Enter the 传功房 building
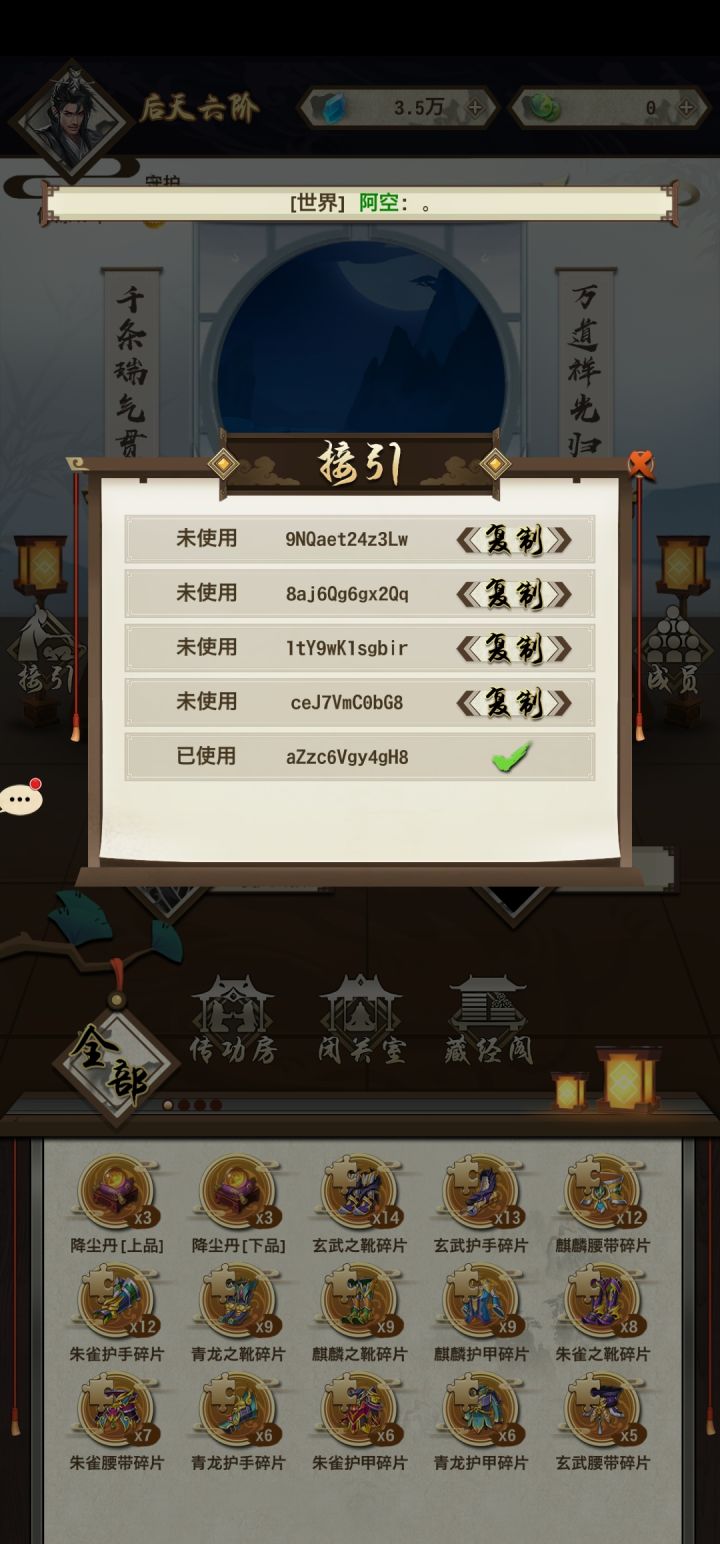Screen dimensions: 720x1544 click(x=232, y=1019)
